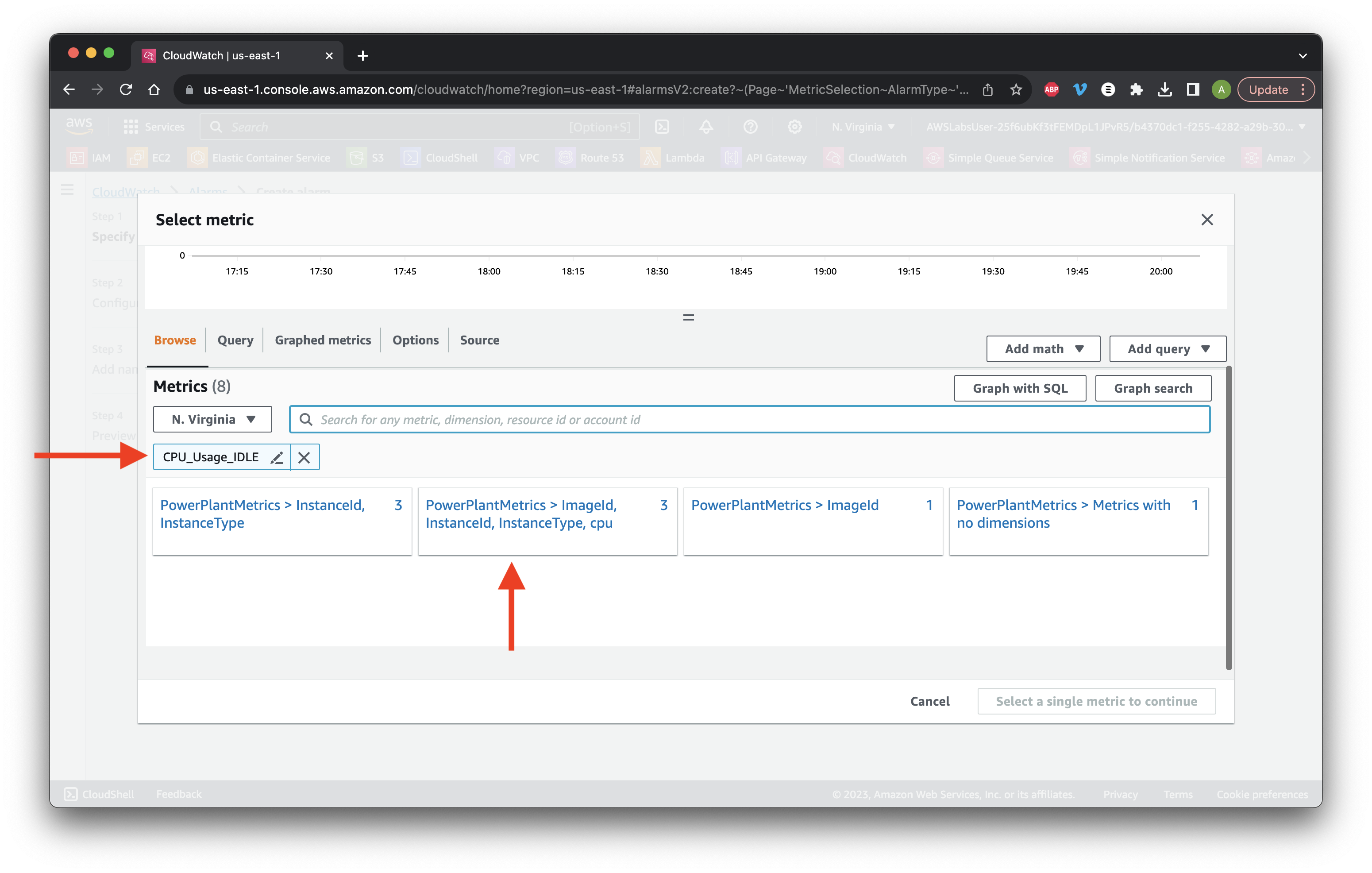Open the Chrome Update menu button
This screenshot has height=873, width=1372.
[x=1276, y=89]
